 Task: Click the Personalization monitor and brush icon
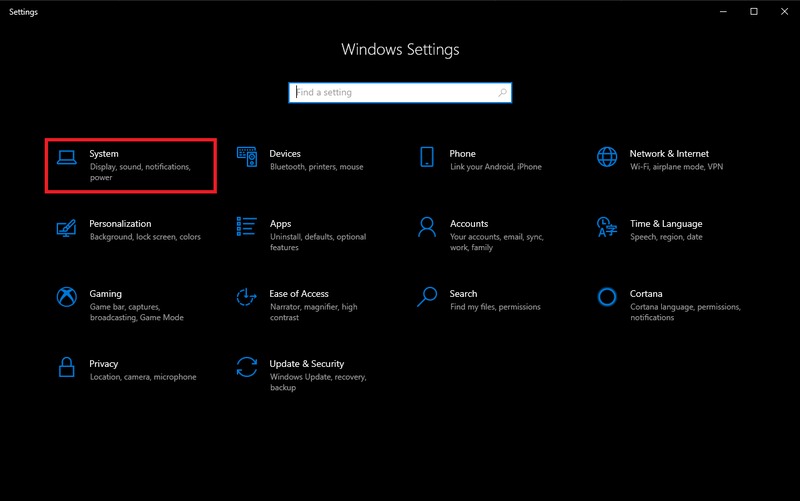click(67, 226)
